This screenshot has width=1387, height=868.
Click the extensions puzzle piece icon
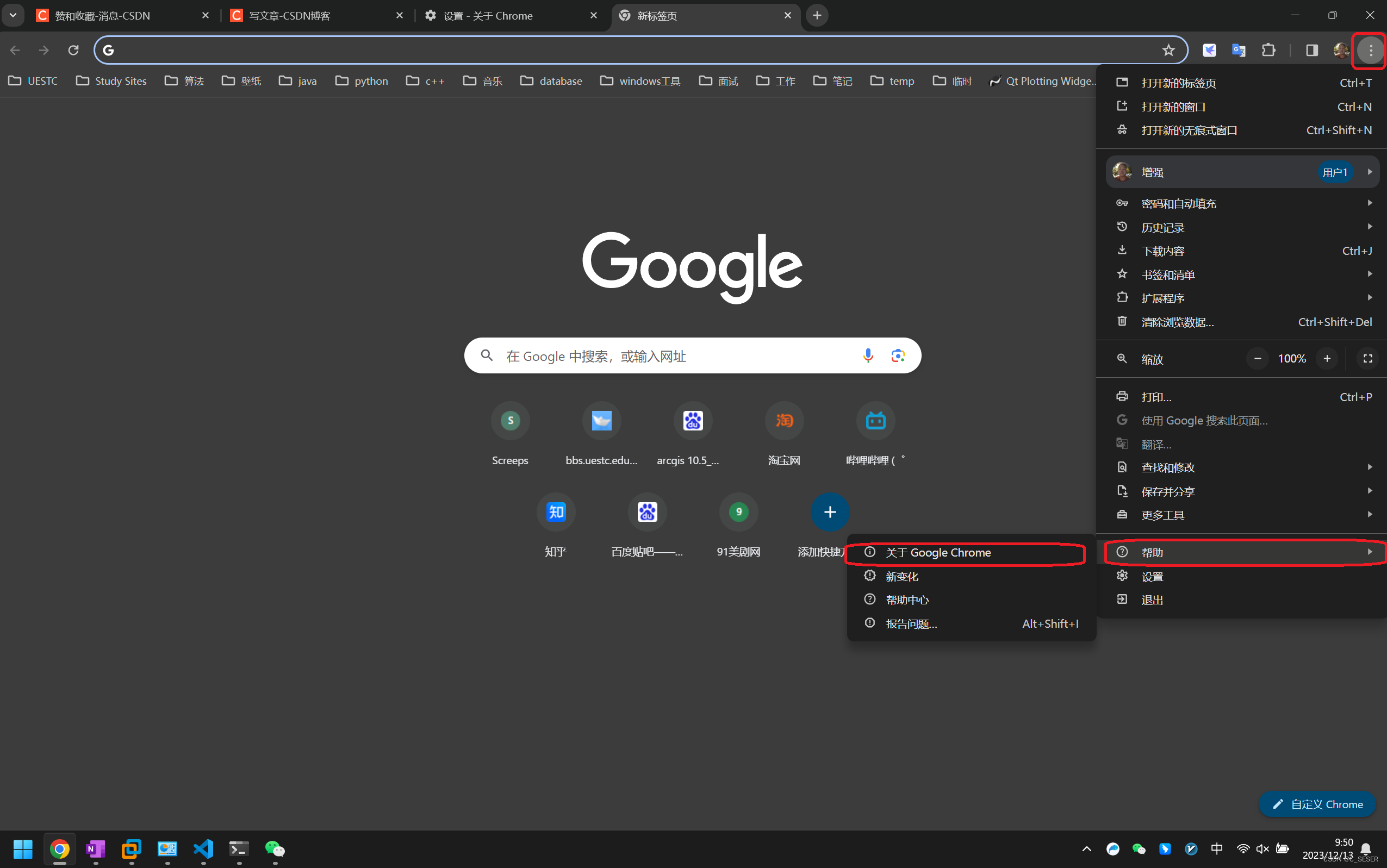tap(1270, 50)
